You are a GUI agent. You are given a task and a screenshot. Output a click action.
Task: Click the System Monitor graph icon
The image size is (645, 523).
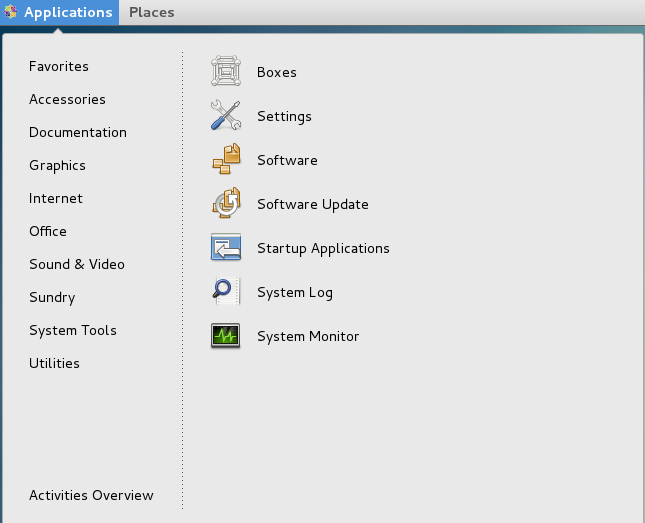click(x=226, y=335)
